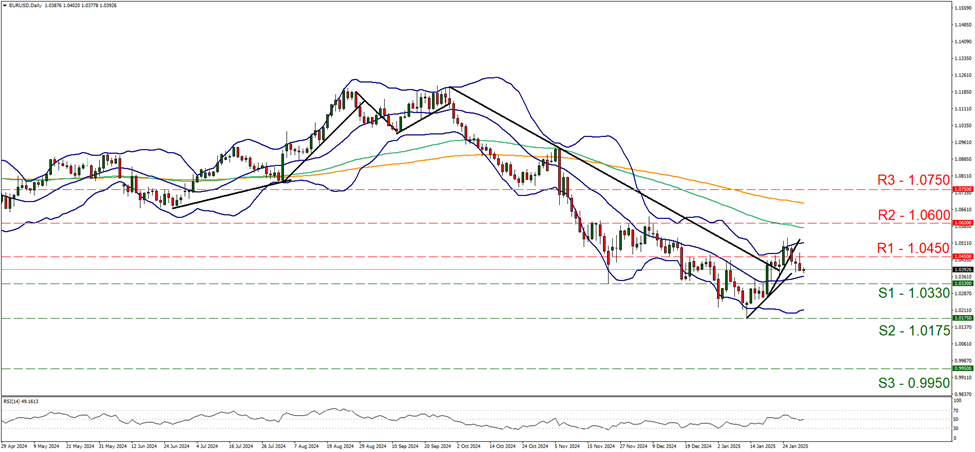Image resolution: width=975 pixels, height=452 pixels.
Task: Click the RSI scale value 30
Action: coord(957,428)
